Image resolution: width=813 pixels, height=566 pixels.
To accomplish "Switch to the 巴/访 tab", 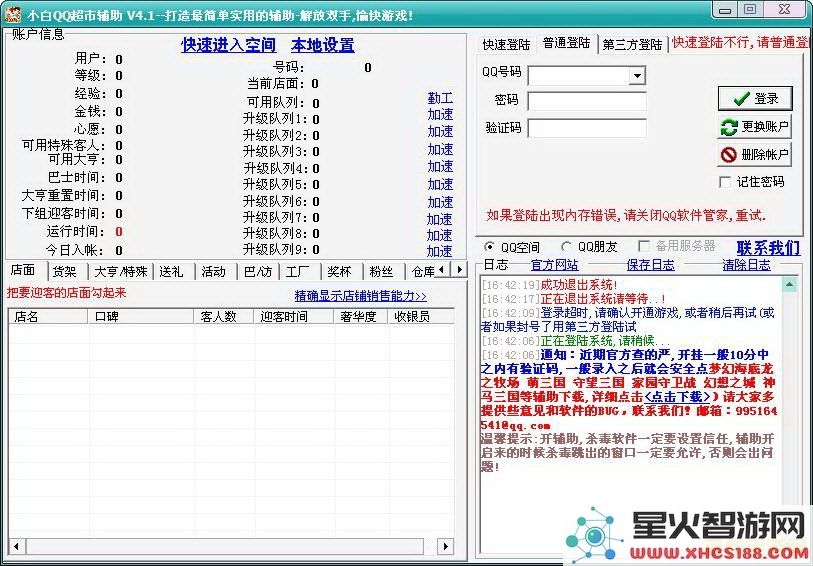I will click(258, 272).
